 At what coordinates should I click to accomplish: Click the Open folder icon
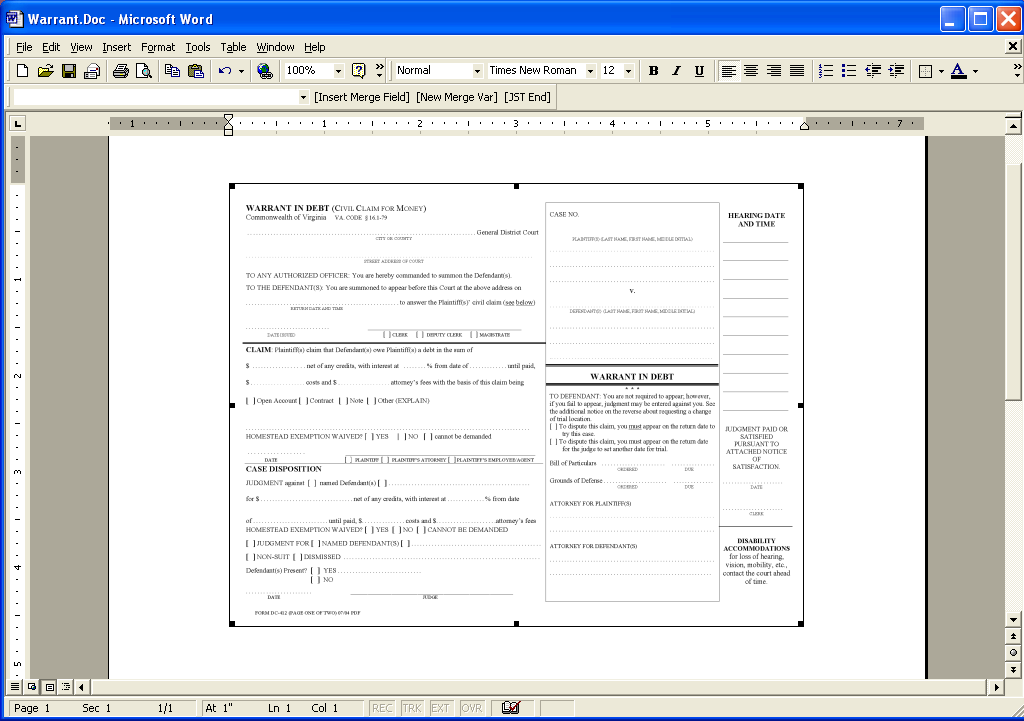point(45,71)
